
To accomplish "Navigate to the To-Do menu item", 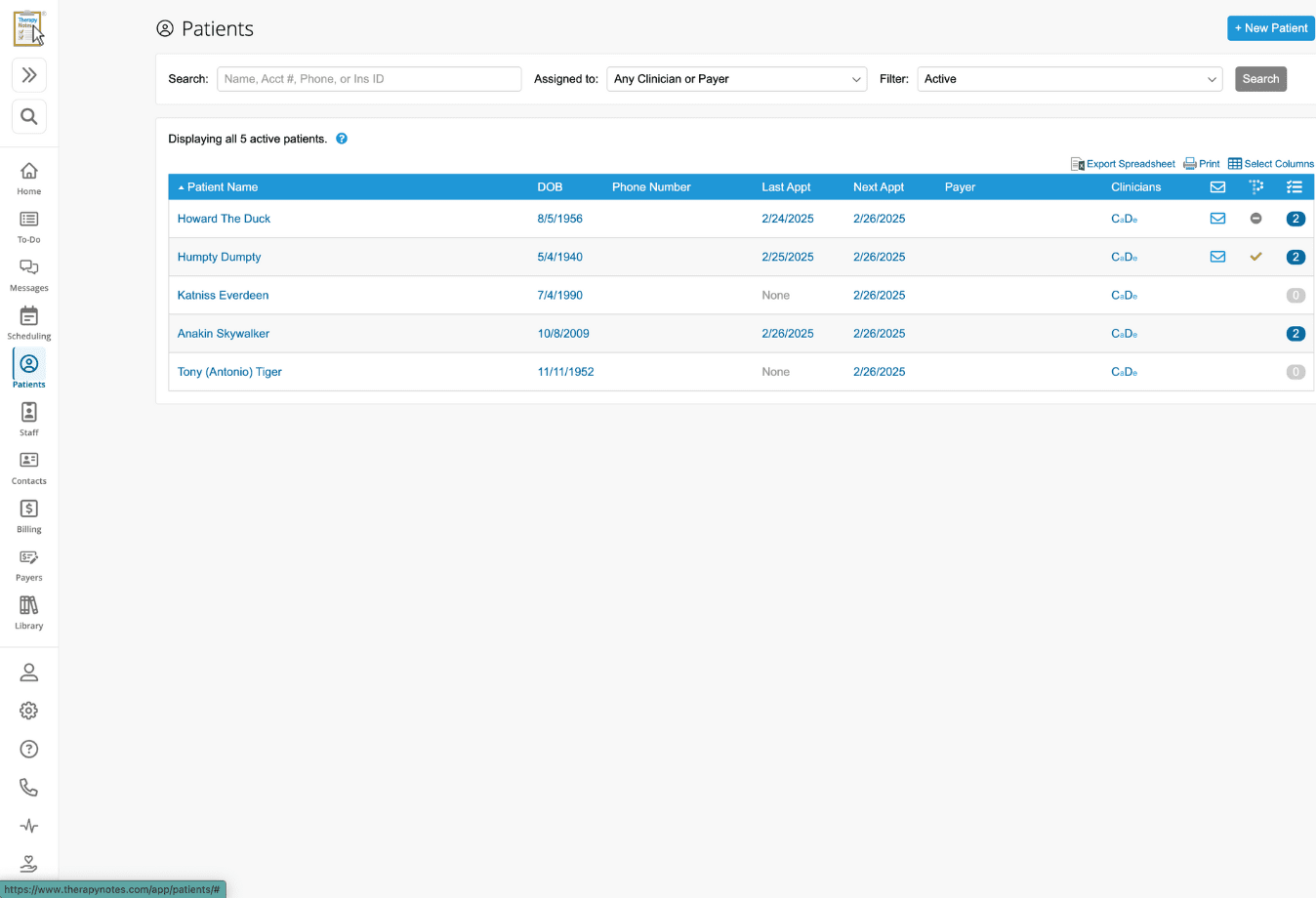I will [29, 226].
